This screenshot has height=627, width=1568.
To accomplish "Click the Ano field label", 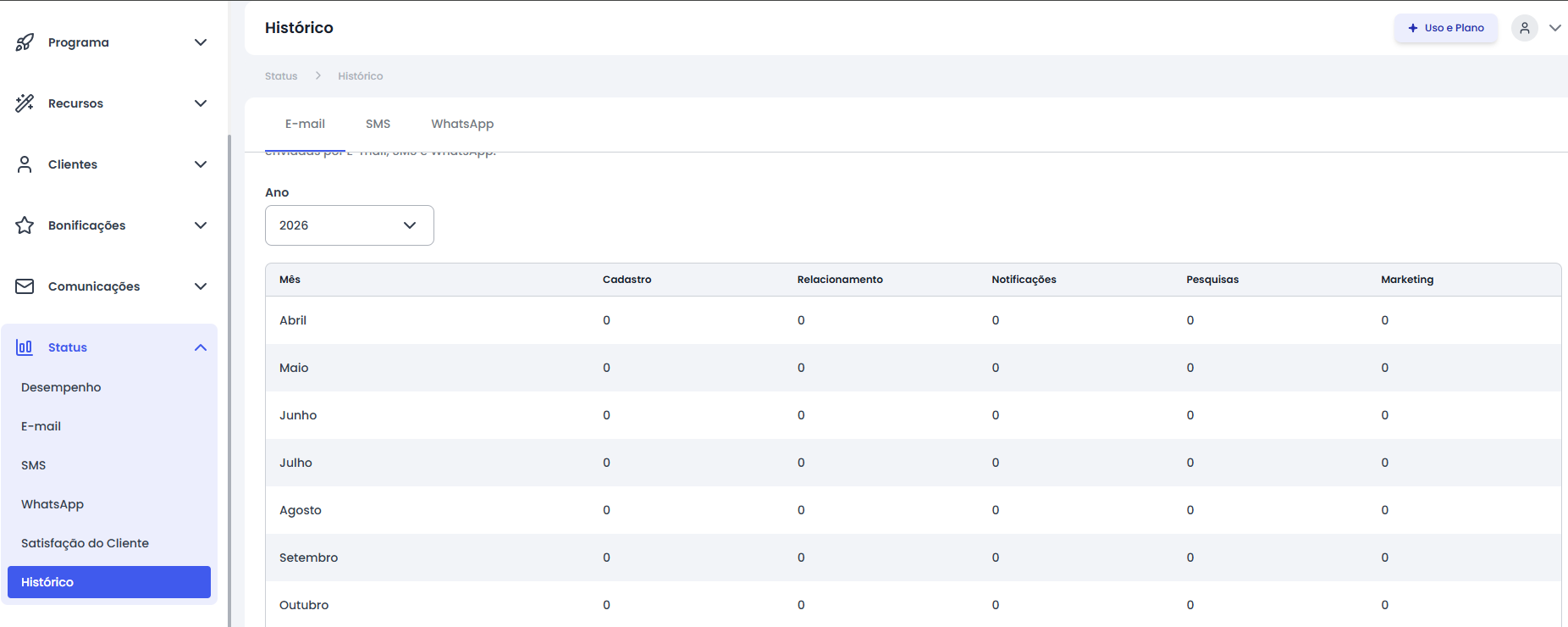I will (277, 192).
